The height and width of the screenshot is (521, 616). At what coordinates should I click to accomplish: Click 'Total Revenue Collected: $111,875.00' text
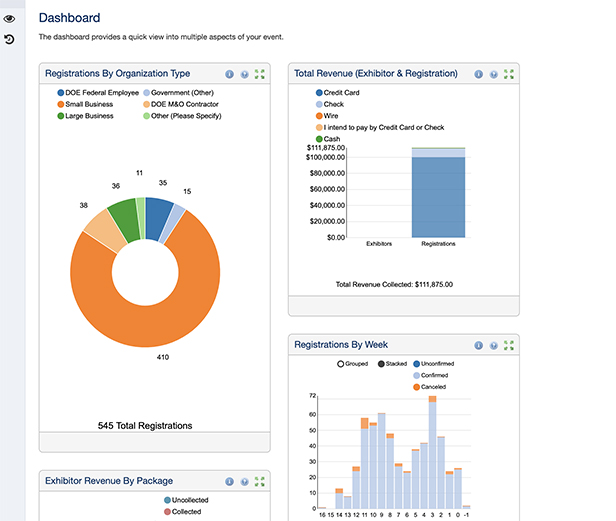point(394,284)
